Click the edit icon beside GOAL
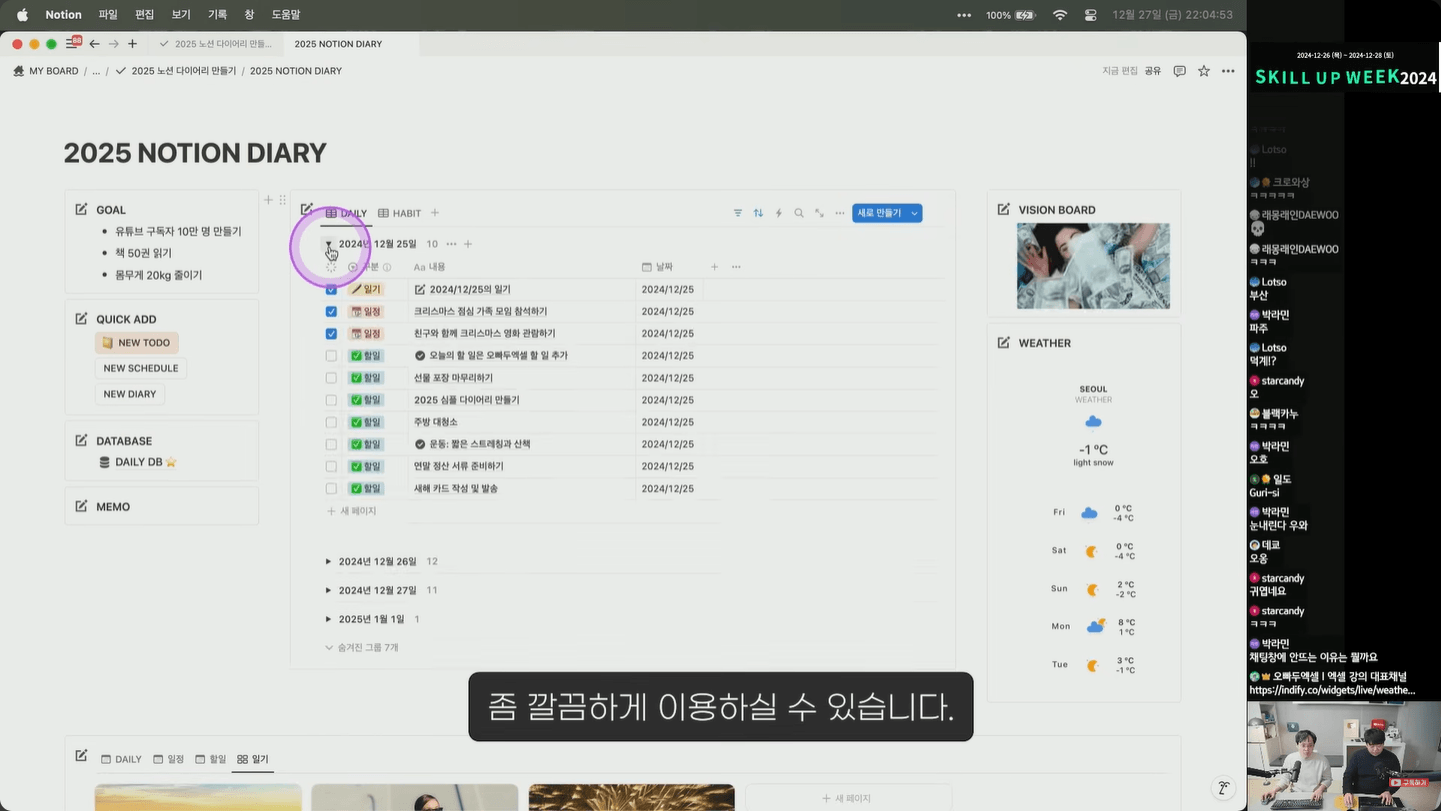 [x=81, y=209]
